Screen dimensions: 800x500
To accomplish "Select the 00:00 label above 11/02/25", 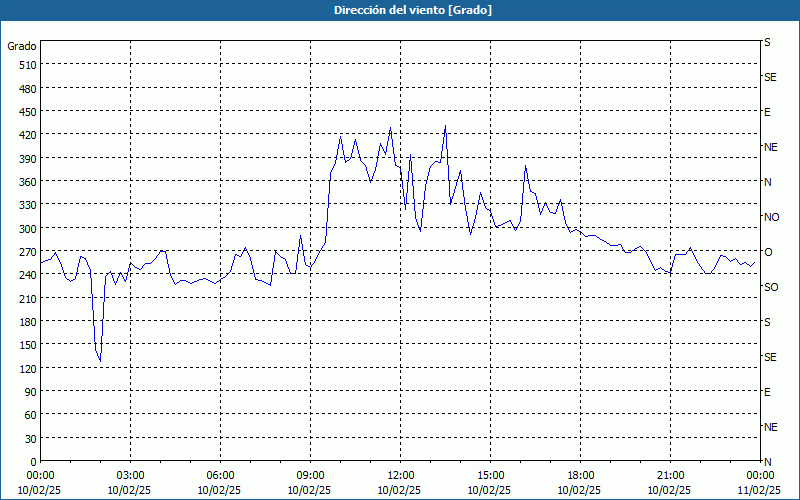I will pyautogui.click(x=760, y=476).
